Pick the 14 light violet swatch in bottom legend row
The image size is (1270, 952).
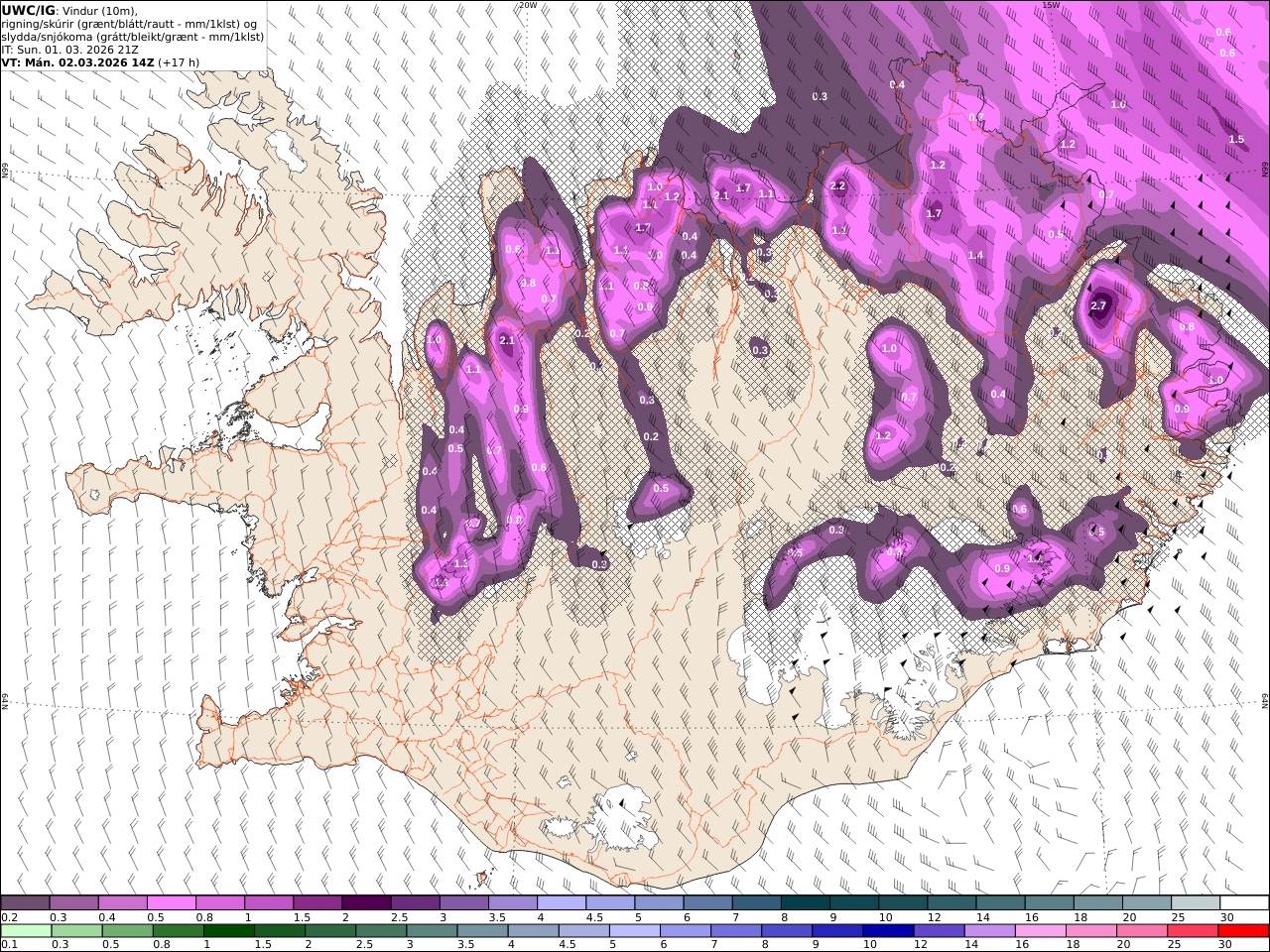tap(988, 931)
